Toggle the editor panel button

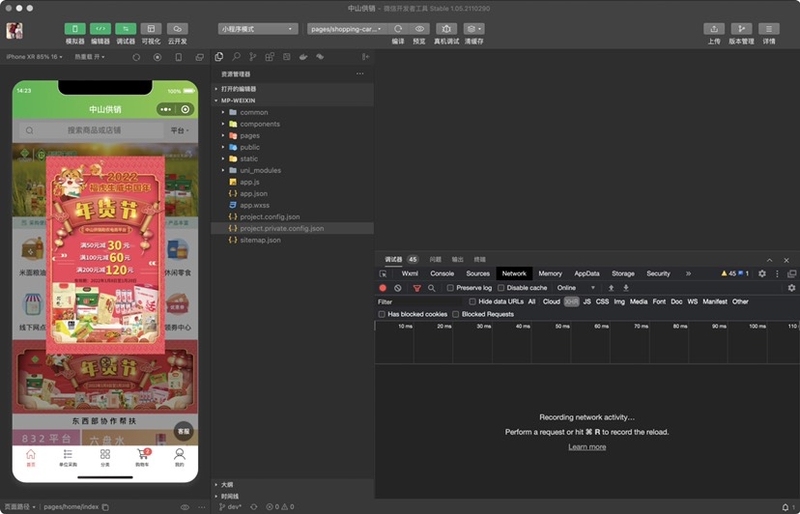click(101, 29)
